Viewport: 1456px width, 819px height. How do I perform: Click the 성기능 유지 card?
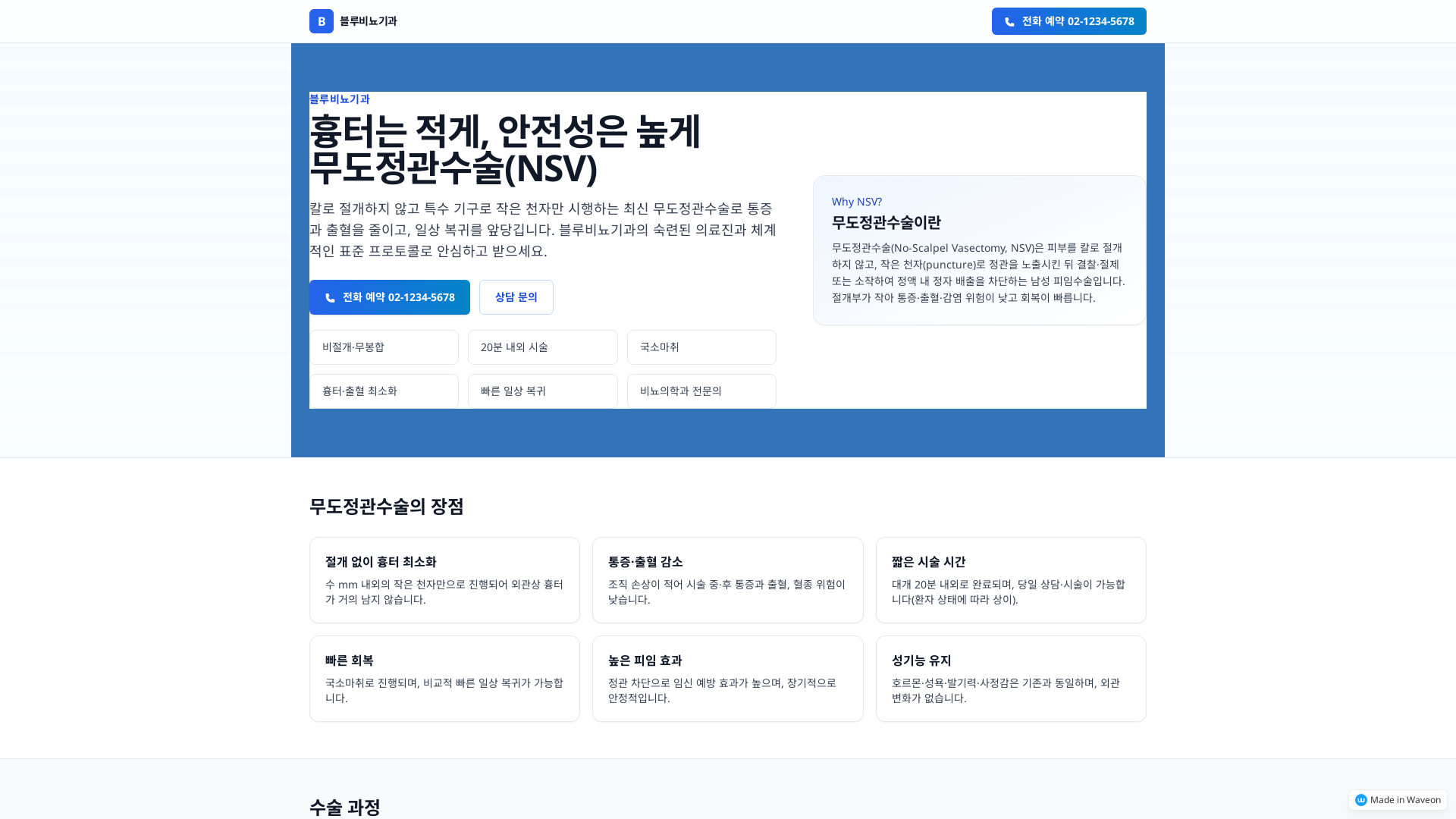tap(1010, 678)
